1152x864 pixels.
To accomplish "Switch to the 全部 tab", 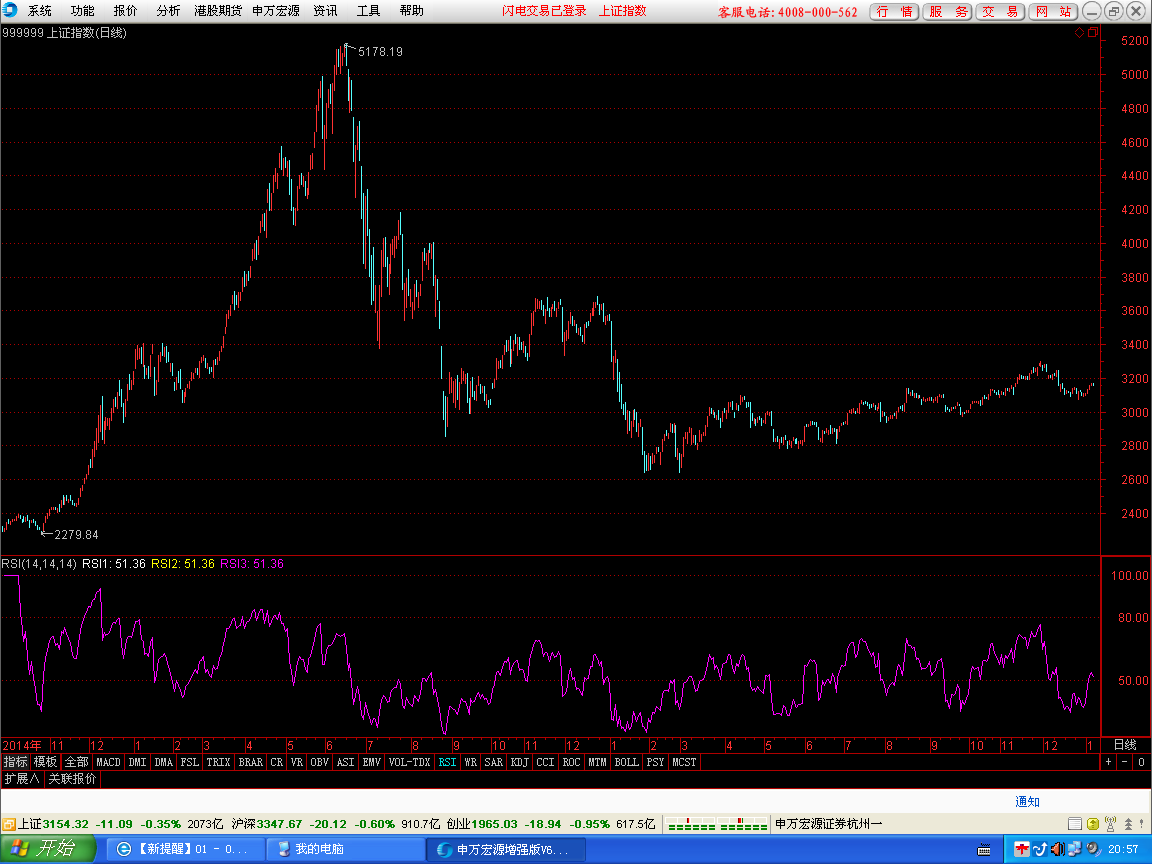I will (x=76, y=762).
